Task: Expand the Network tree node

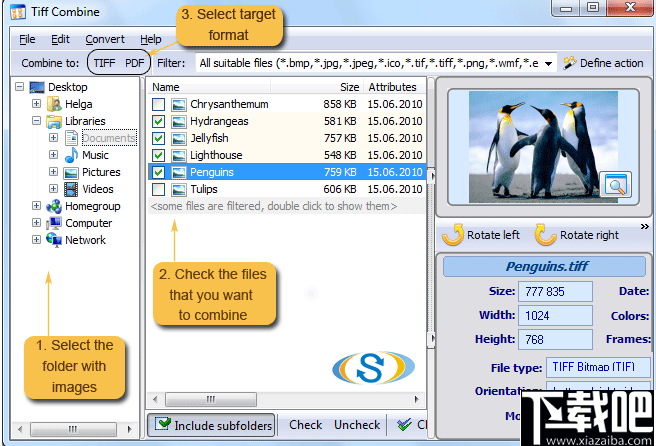Action: (36, 239)
